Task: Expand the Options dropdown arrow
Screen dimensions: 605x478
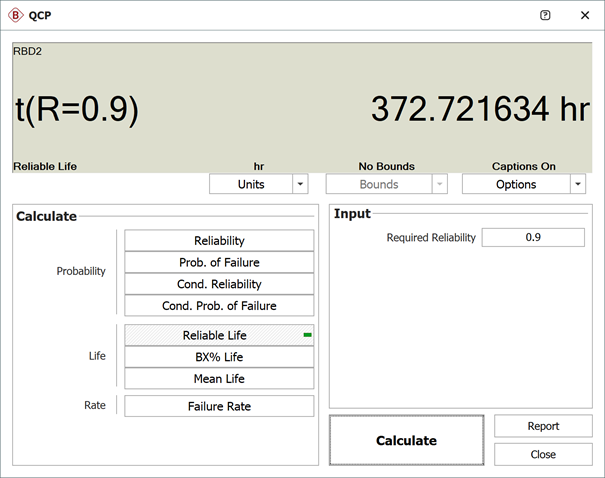Action: (x=577, y=184)
